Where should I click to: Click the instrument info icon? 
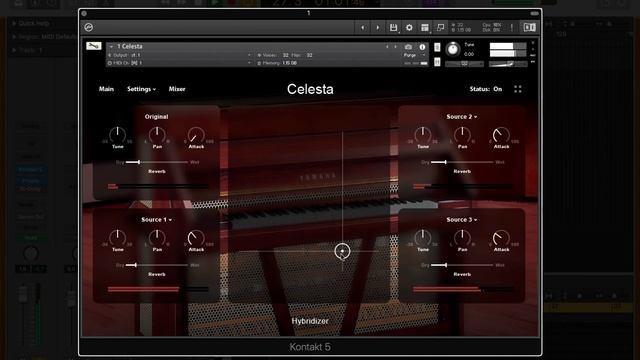(x=422, y=47)
